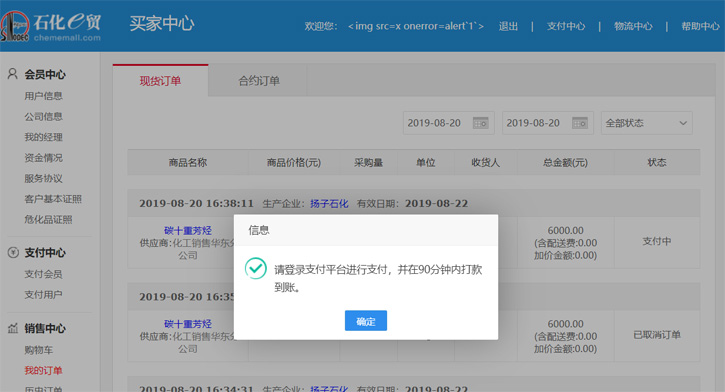Click 退出 to log out
725x392 pixels.
pos(508,26)
